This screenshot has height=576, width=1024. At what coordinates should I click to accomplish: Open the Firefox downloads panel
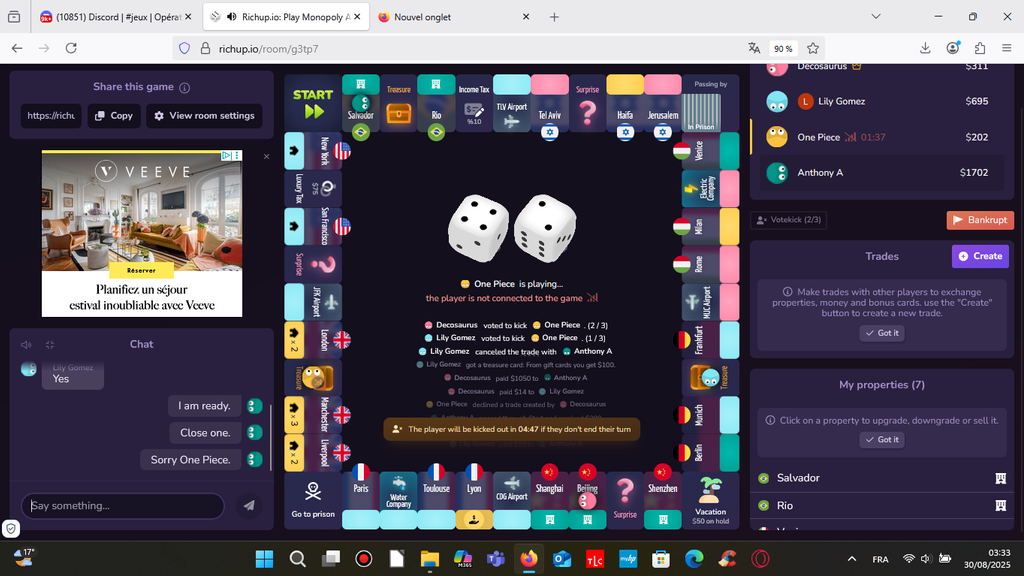pos(925,48)
